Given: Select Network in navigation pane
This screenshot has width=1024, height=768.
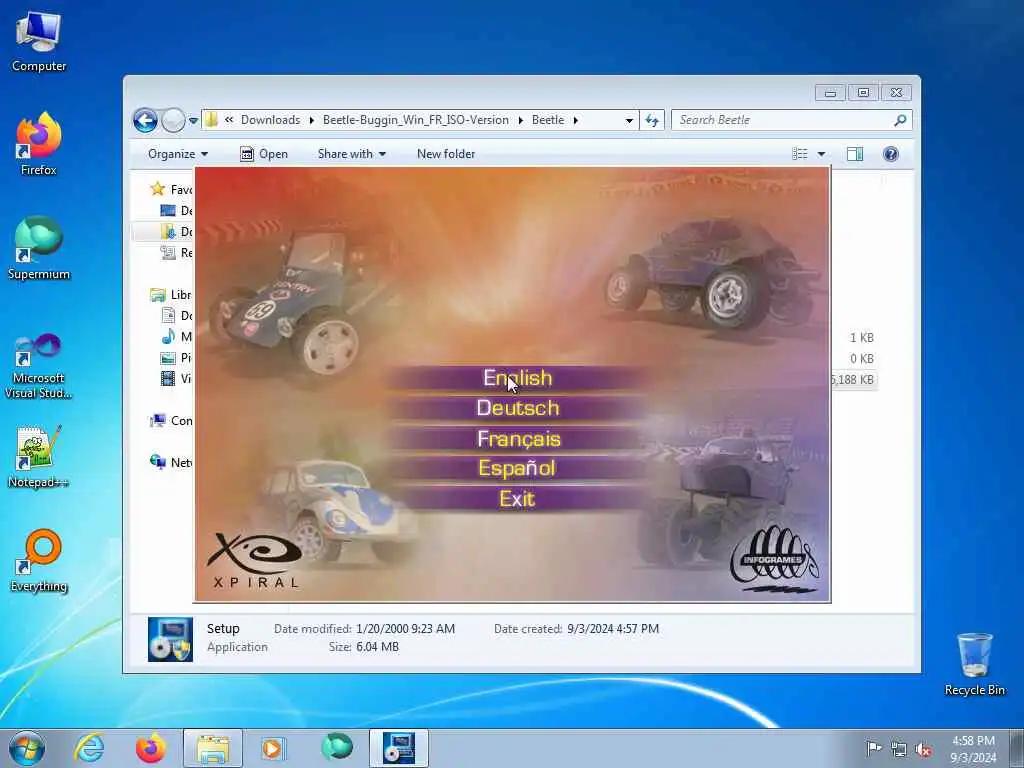Looking at the screenshot, I should (x=171, y=462).
